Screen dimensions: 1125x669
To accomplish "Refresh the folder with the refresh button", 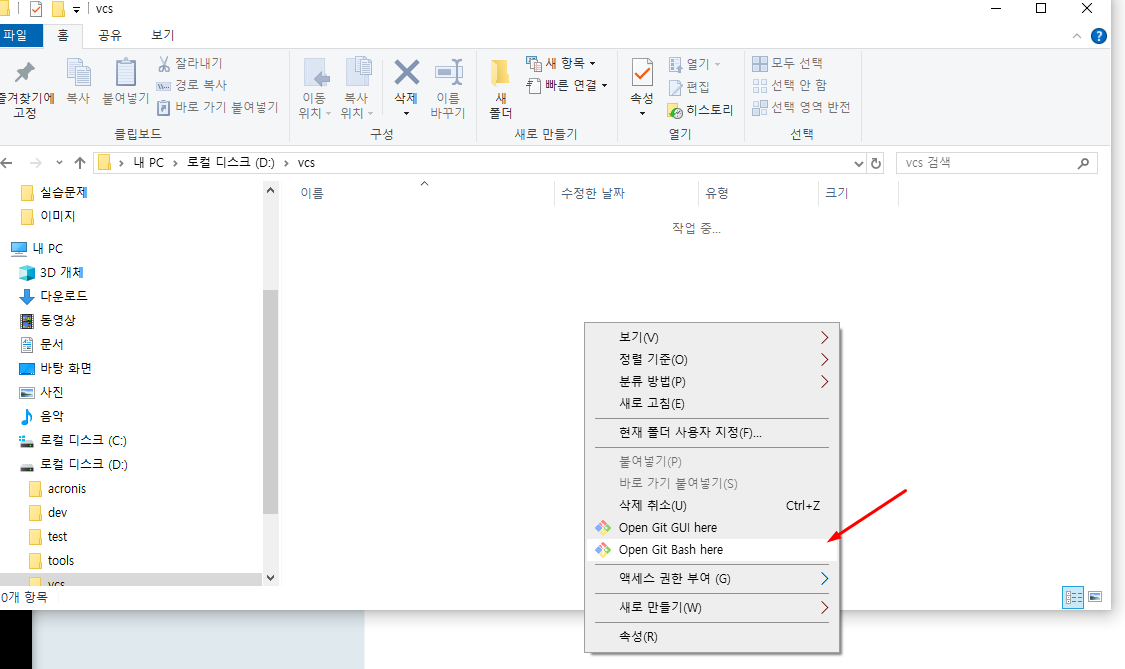I will pyautogui.click(x=876, y=164).
